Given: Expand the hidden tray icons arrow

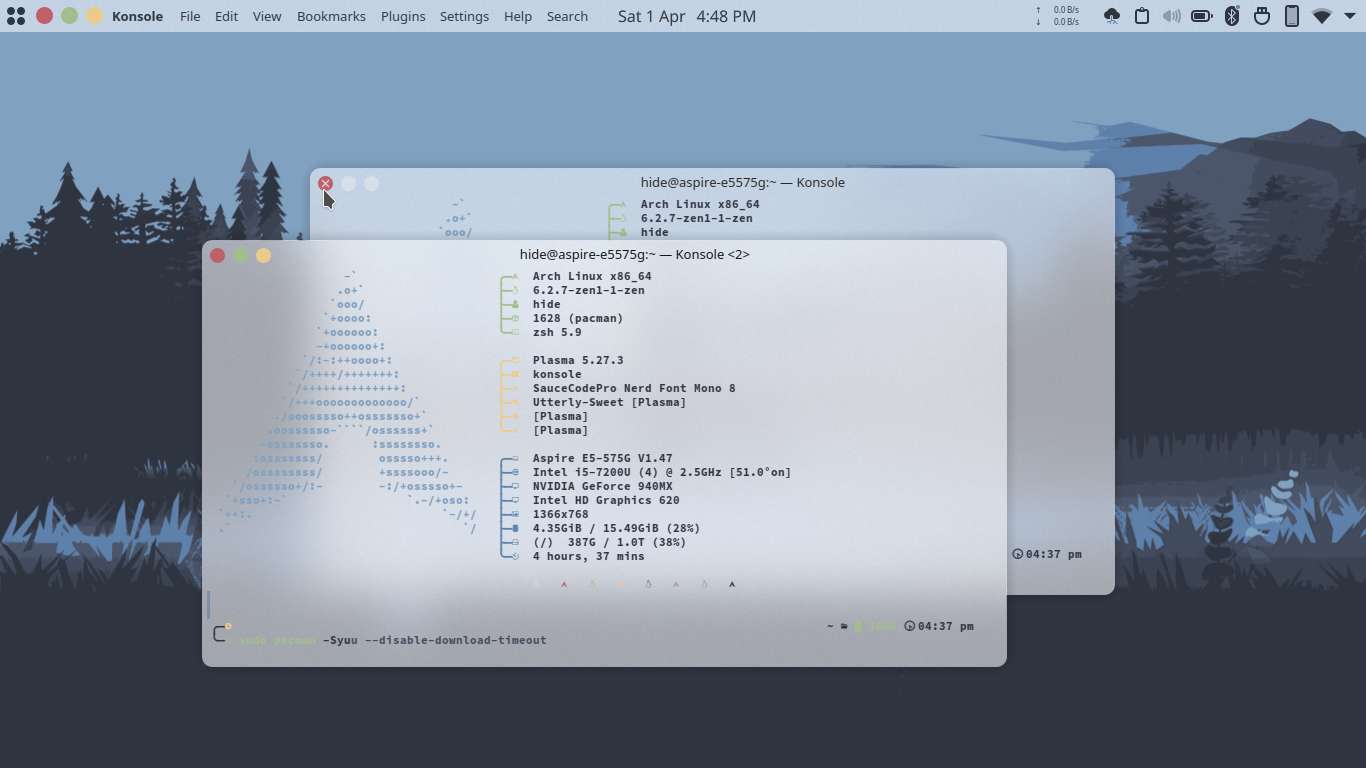Looking at the screenshot, I should pyautogui.click(x=1349, y=16).
